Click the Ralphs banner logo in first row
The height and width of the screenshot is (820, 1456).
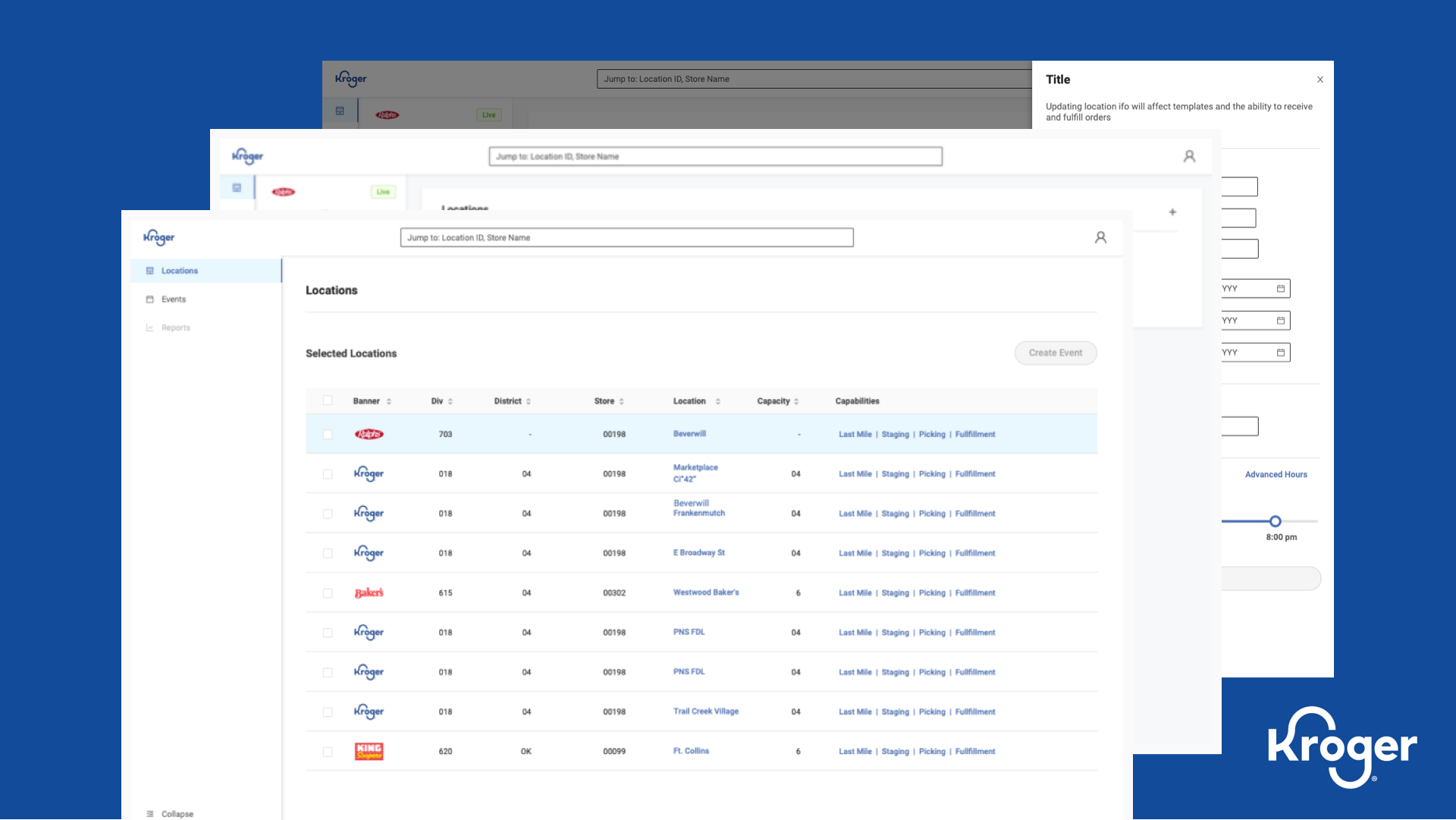click(x=369, y=435)
